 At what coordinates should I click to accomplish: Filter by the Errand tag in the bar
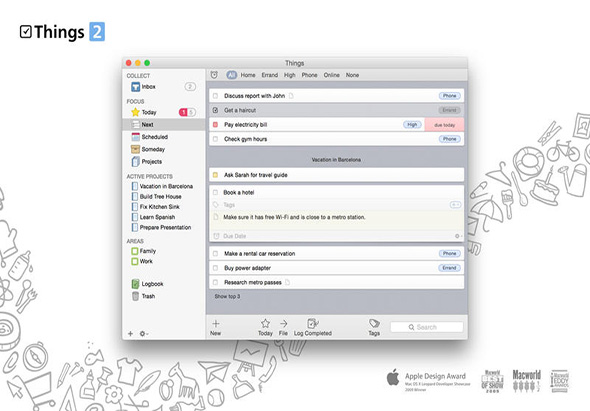[x=270, y=75]
